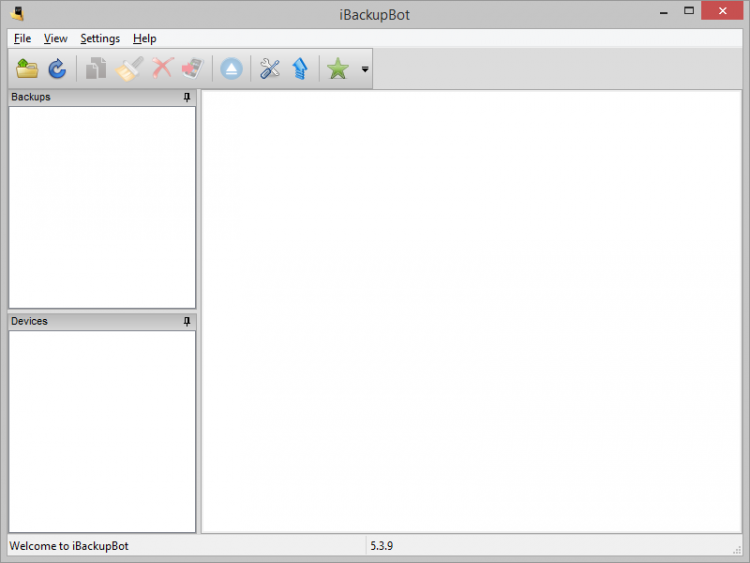Click the 'Welcome to iBackupBot' status text
Screen dimensions: 750x563
(69, 546)
